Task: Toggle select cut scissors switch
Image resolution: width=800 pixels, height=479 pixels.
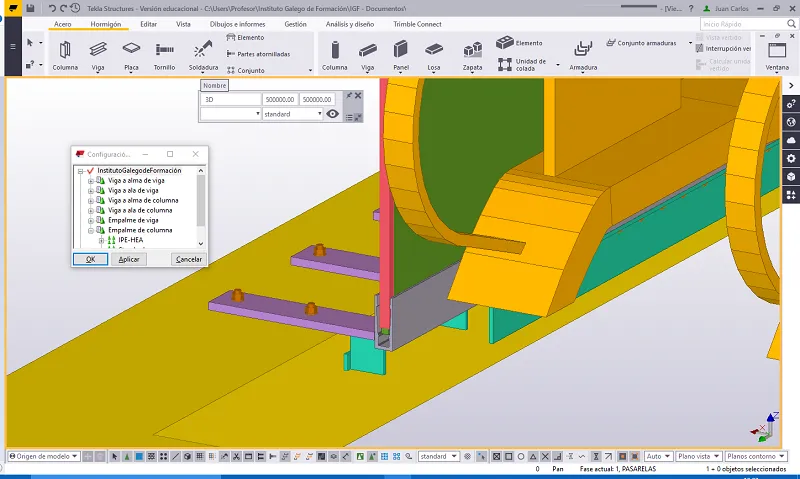Action: pyautogui.click(x=236, y=456)
